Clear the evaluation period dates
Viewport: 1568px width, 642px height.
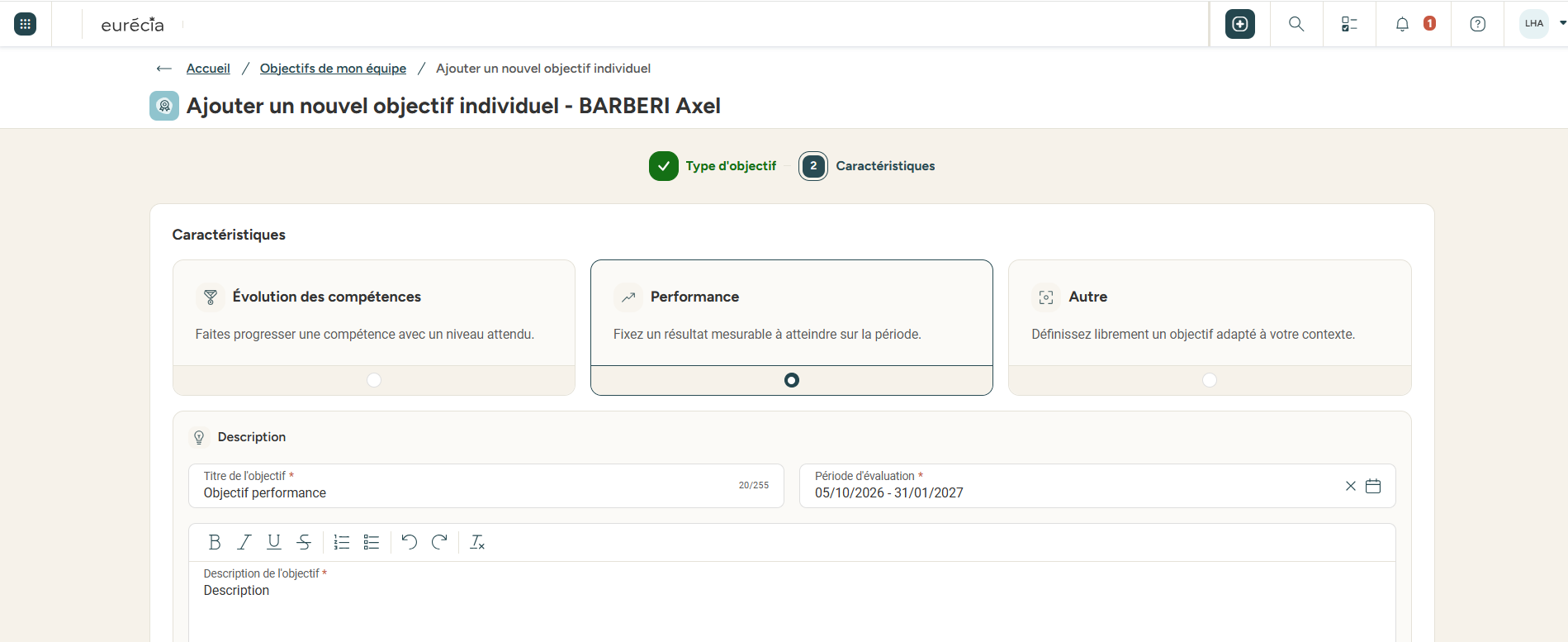pyautogui.click(x=1351, y=486)
